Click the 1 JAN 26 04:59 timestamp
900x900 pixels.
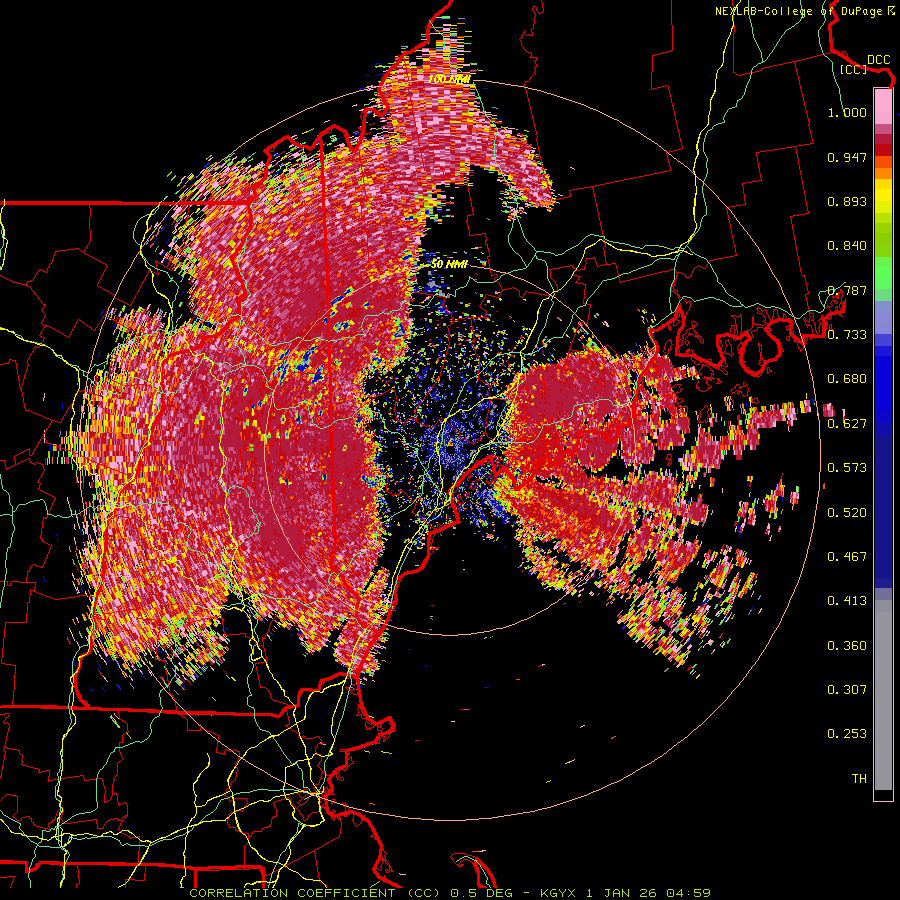[x=649, y=893]
